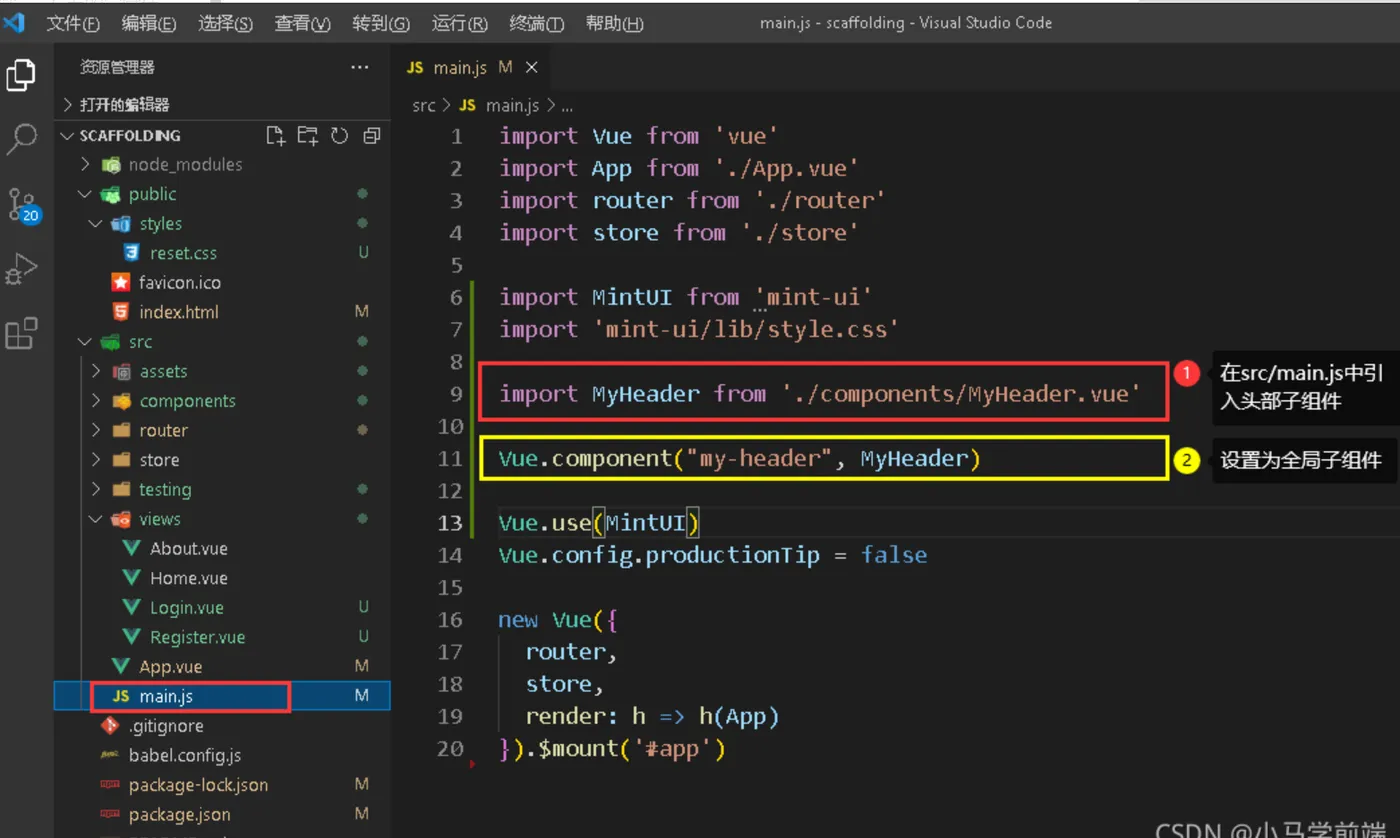Click the babel icon of babel.config.js
Image resolution: width=1400 pixels, height=838 pixels.
(110, 755)
